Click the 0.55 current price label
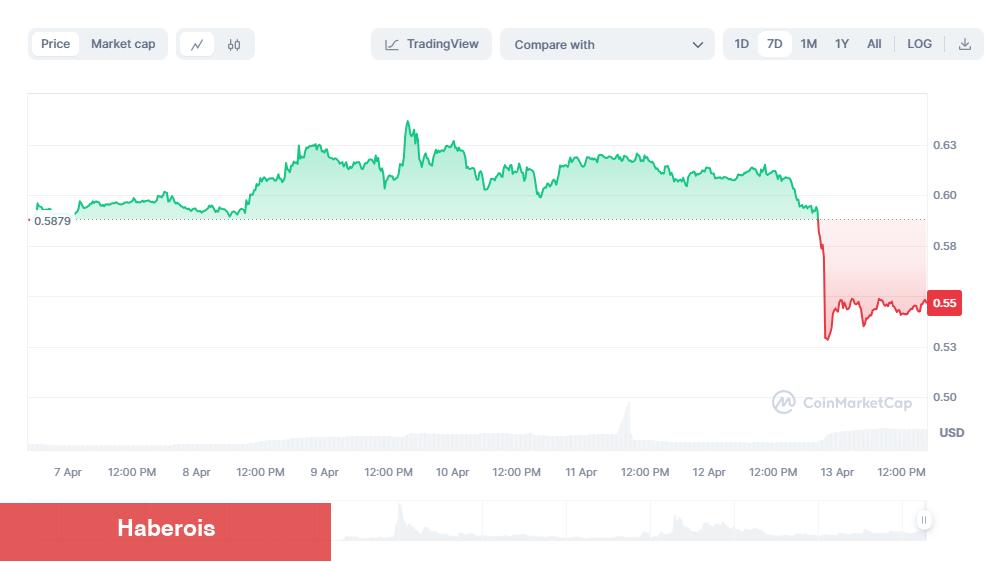1003x562 pixels. (x=944, y=303)
